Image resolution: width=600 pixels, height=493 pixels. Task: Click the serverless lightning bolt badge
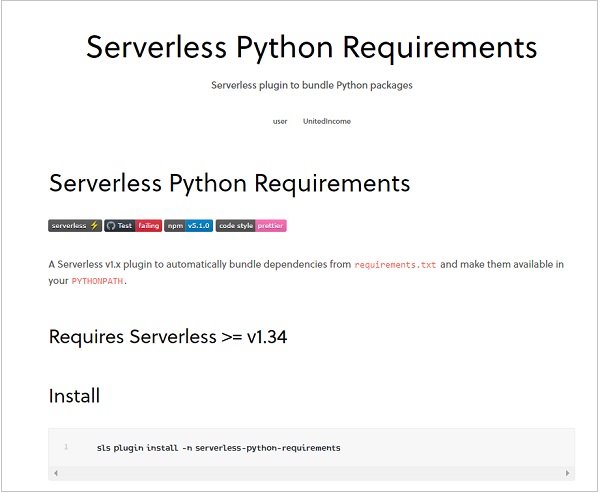coord(75,226)
